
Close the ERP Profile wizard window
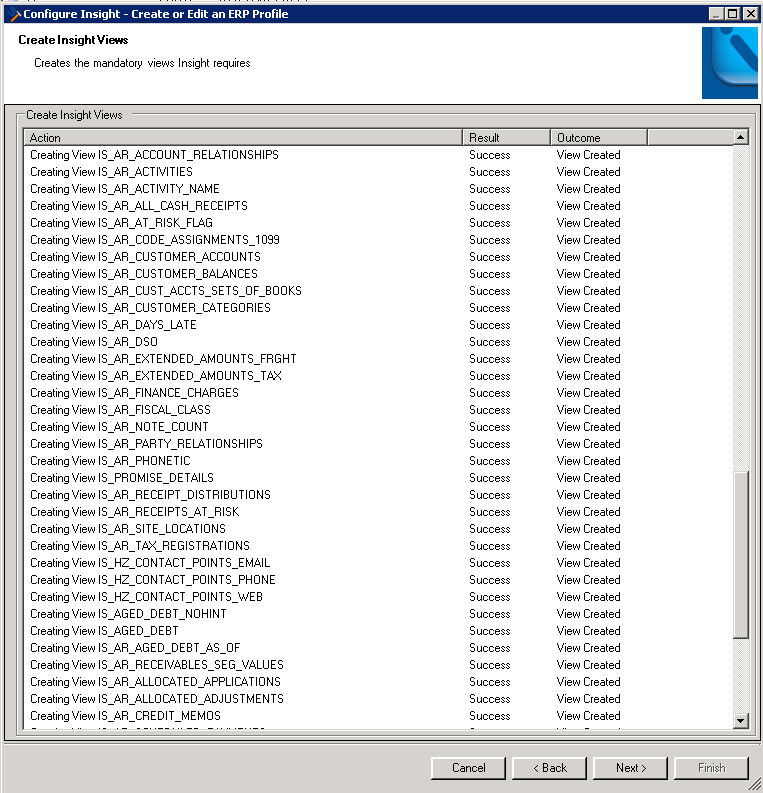pyautogui.click(x=750, y=13)
